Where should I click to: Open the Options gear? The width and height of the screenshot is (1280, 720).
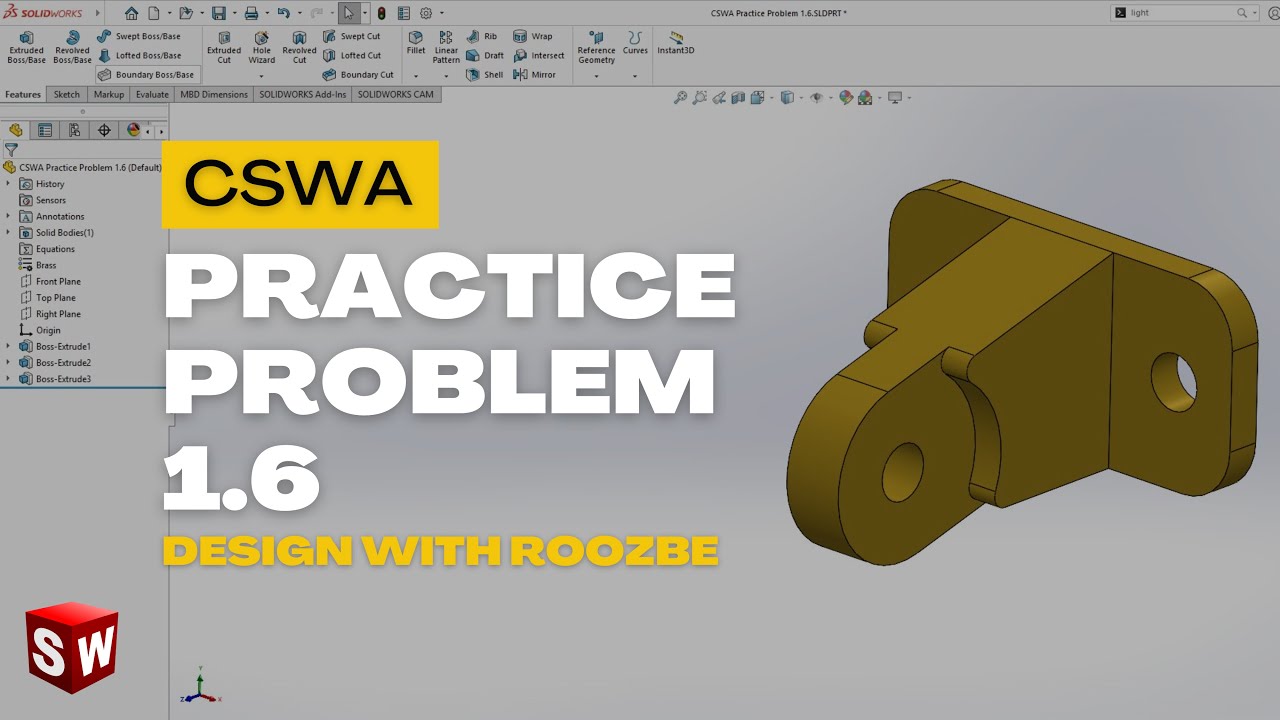pyautogui.click(x=426, y=13)
